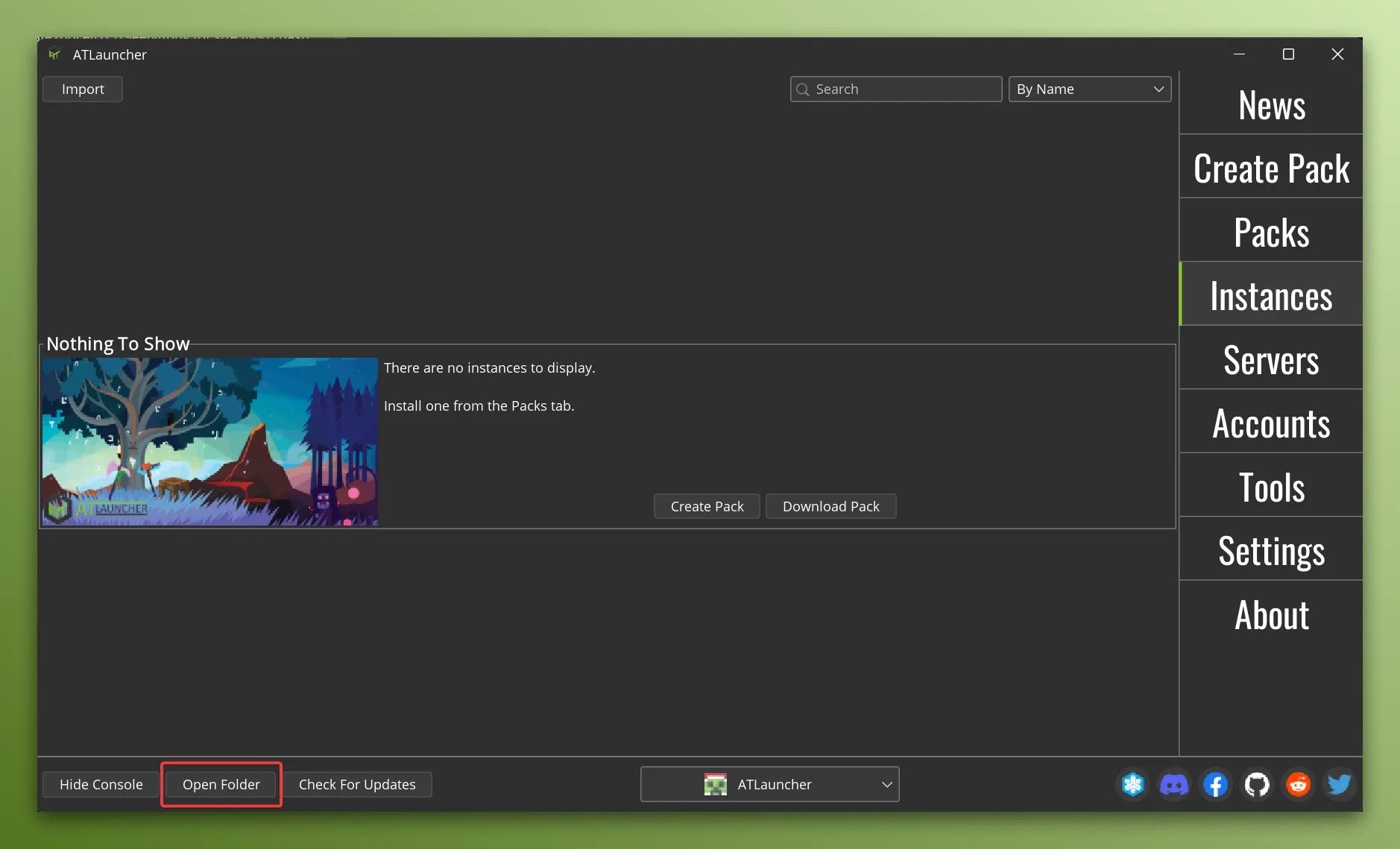Viewport: 1400px width, 849px height.
Task: Open the Settings tab
Action: pyautogui.click(x=1270, y=549)
